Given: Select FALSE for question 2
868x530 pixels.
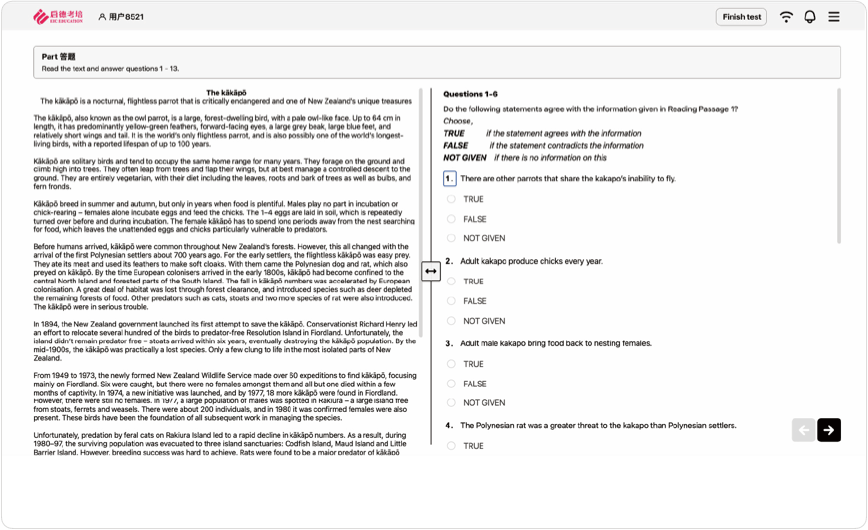Looking at the screenshot, I should click(451, 301).
